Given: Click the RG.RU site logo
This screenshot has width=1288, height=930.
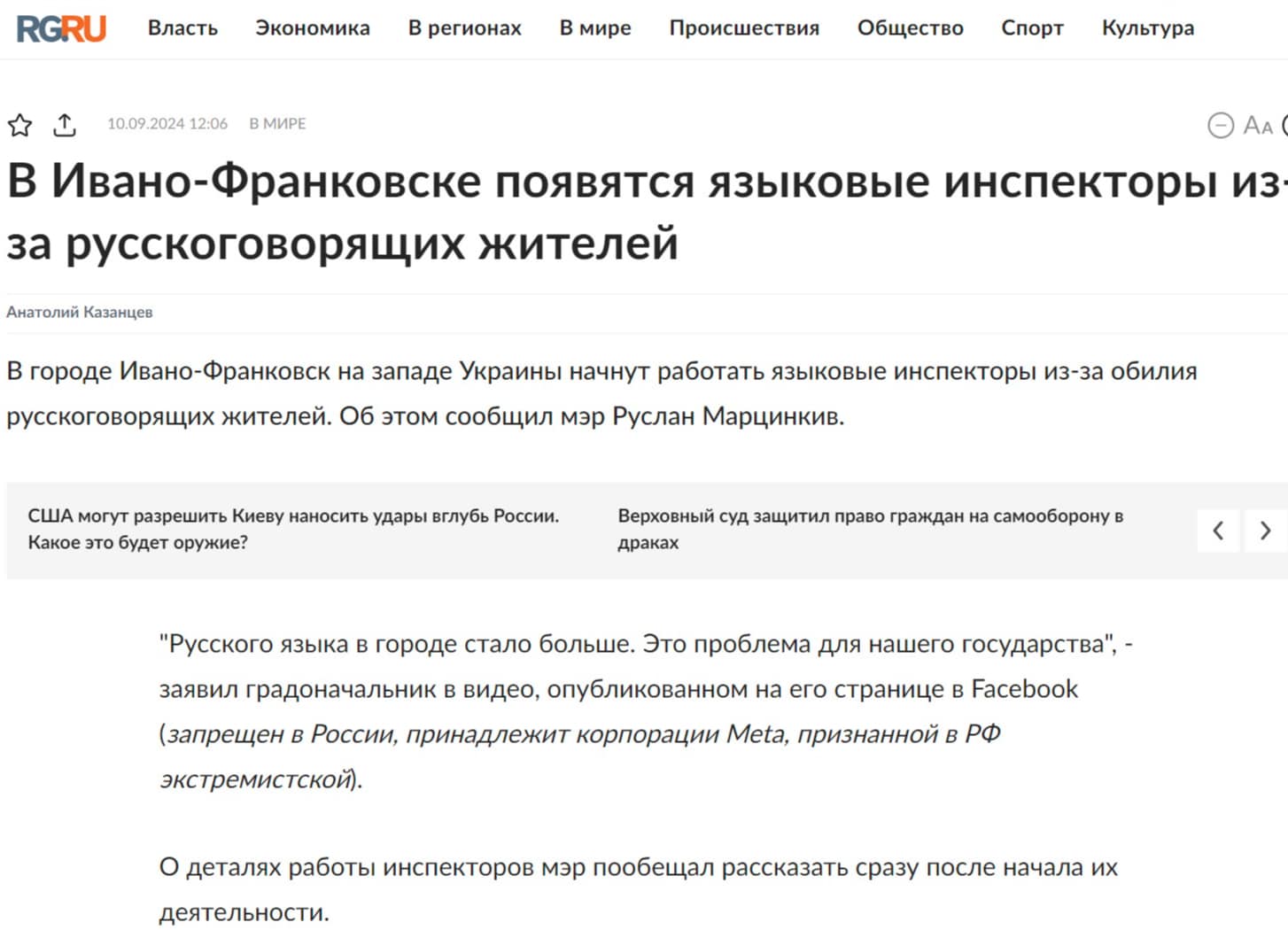Looking at the screenshot, I should (x=61, y=28).
